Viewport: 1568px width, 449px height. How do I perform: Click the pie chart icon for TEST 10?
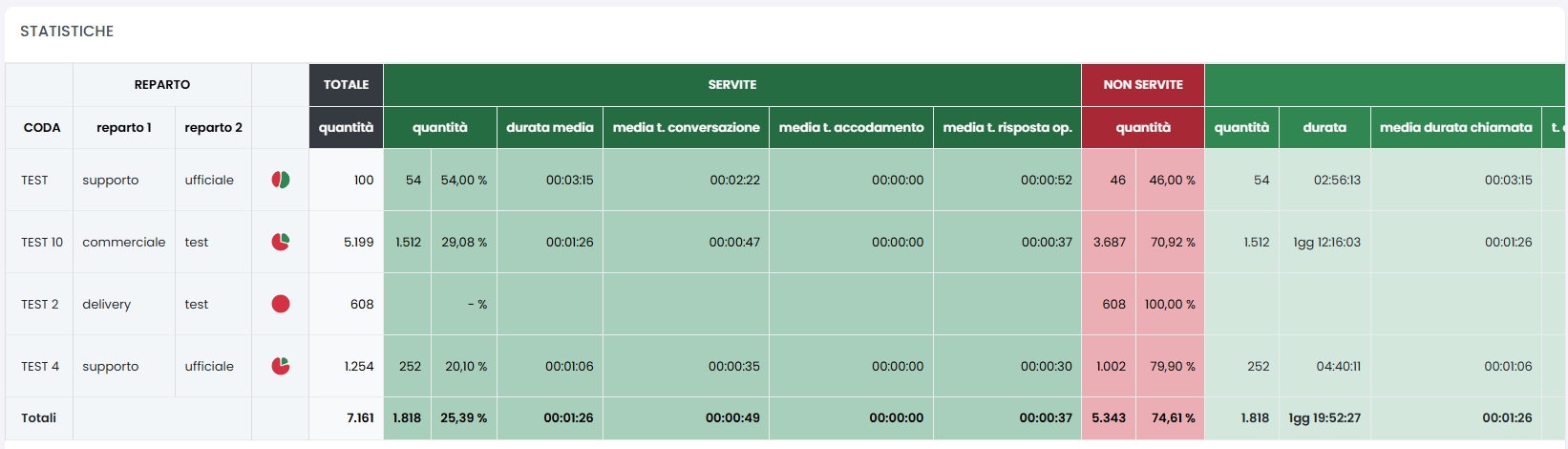coord(281,242)
